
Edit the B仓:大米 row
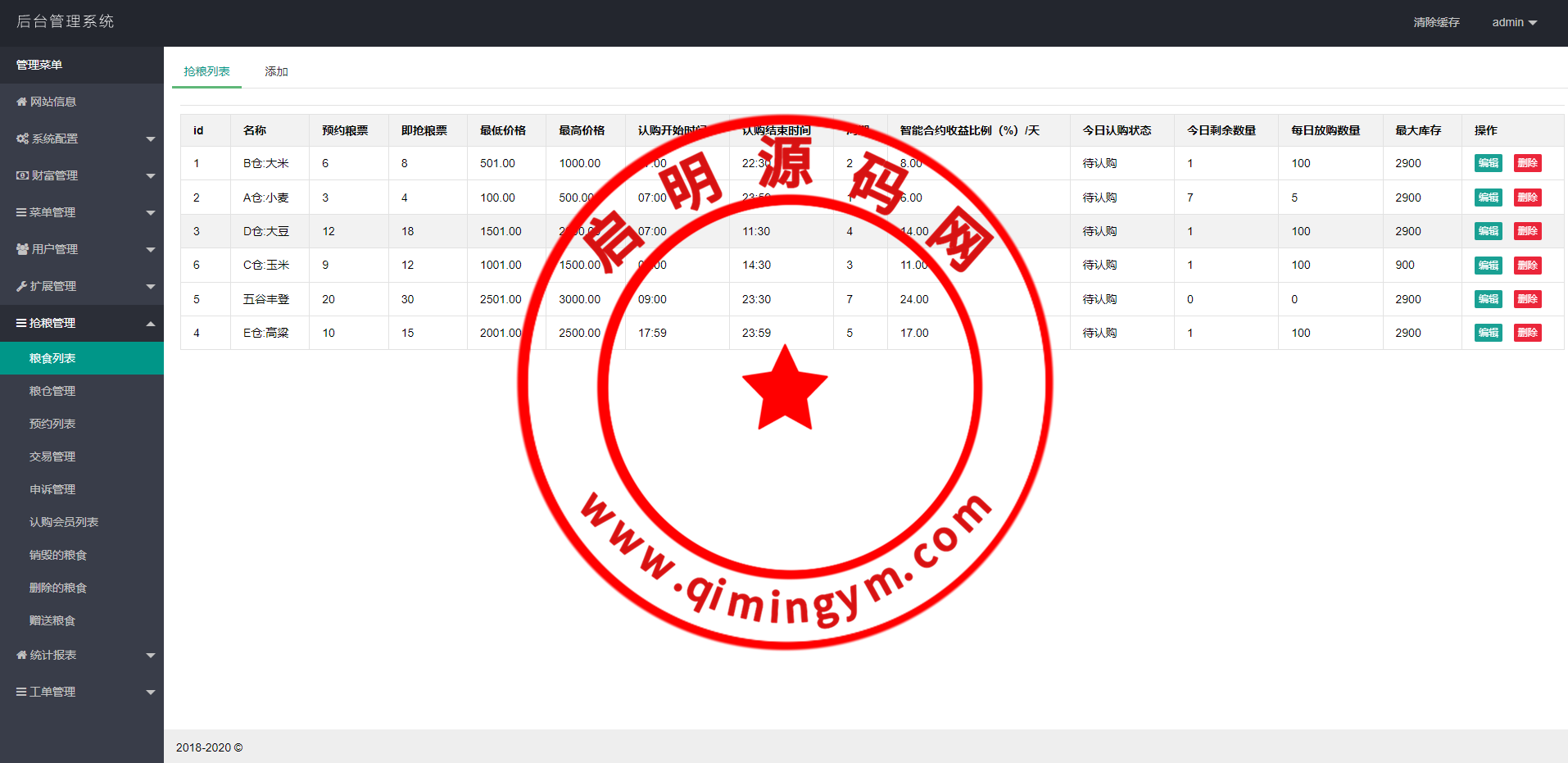[x=1488, y=163]
